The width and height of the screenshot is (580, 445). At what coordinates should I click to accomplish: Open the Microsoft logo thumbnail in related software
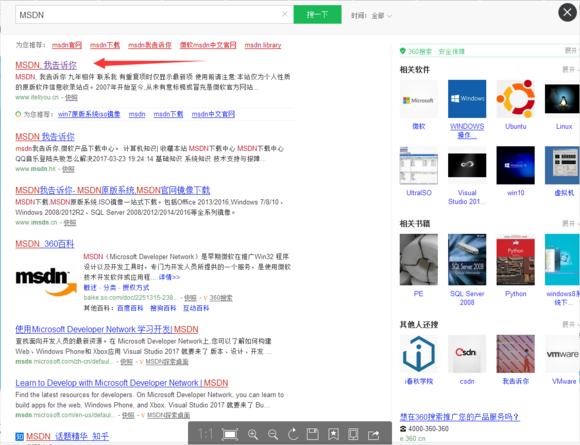pos(418,99)
